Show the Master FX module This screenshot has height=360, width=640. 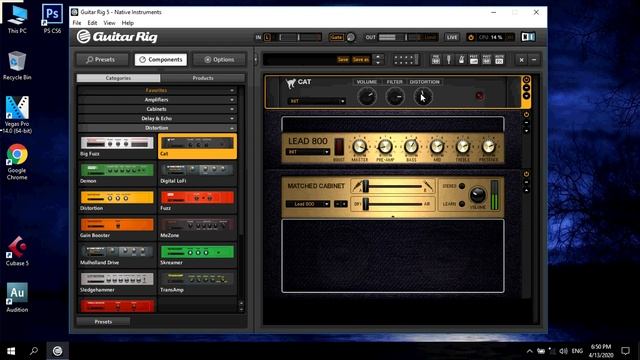(499, 60)
